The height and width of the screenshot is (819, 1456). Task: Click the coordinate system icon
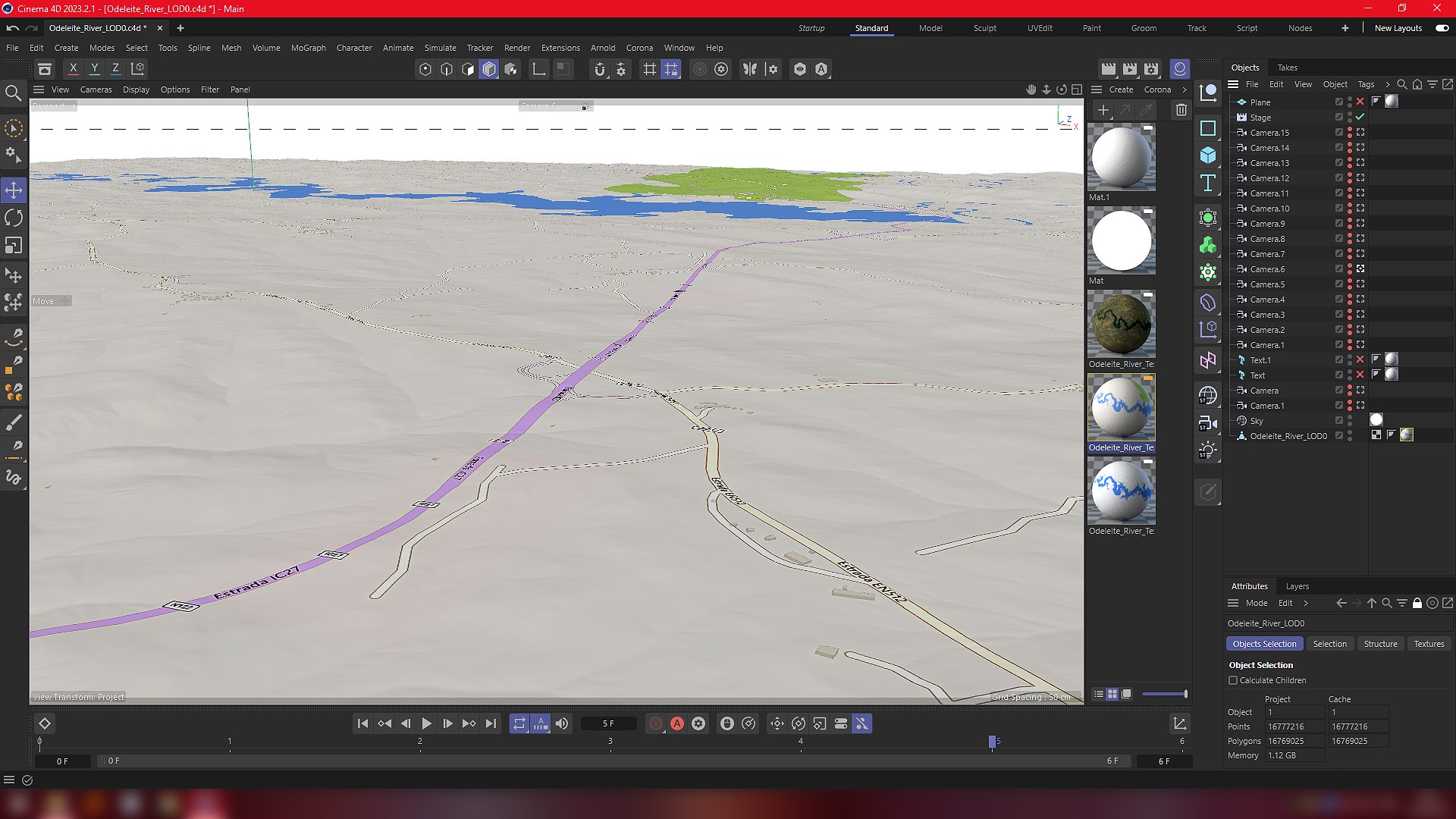[137, 68]
